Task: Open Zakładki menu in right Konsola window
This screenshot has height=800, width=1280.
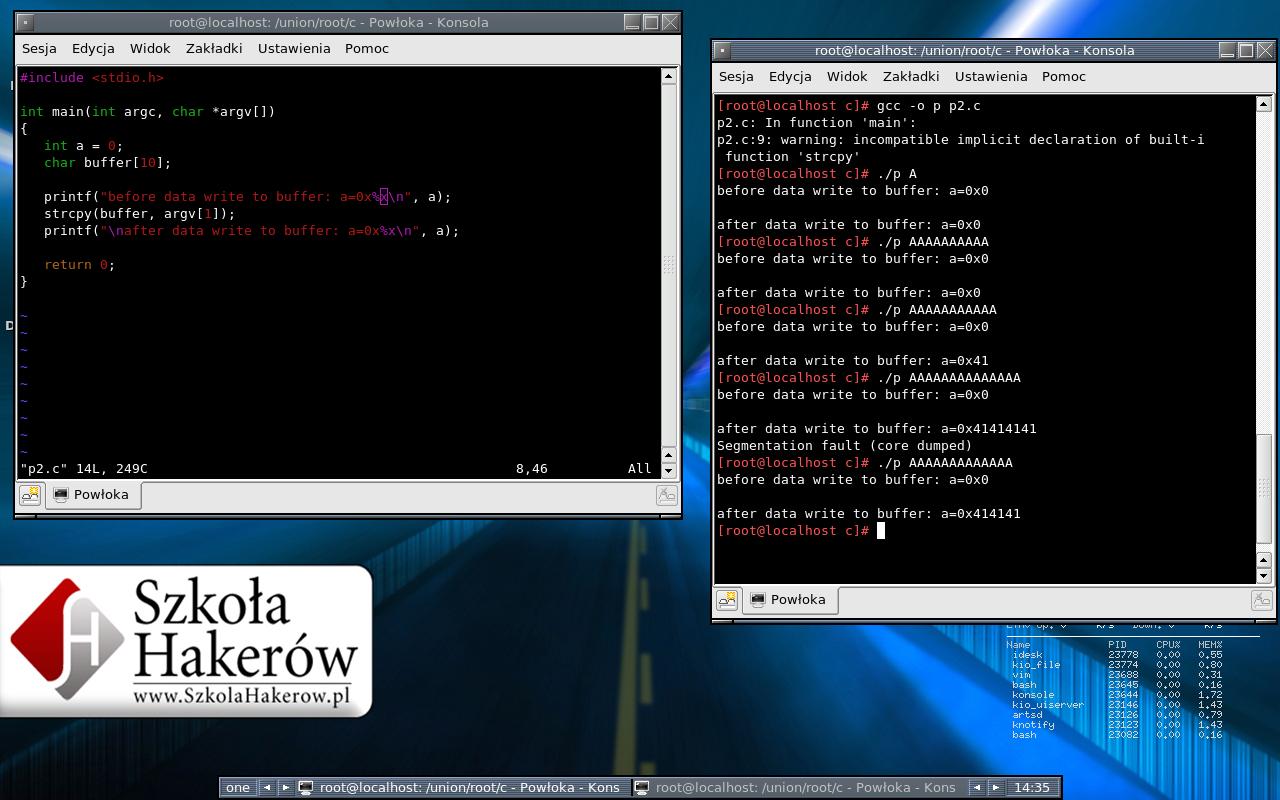Action: point(911,76)
